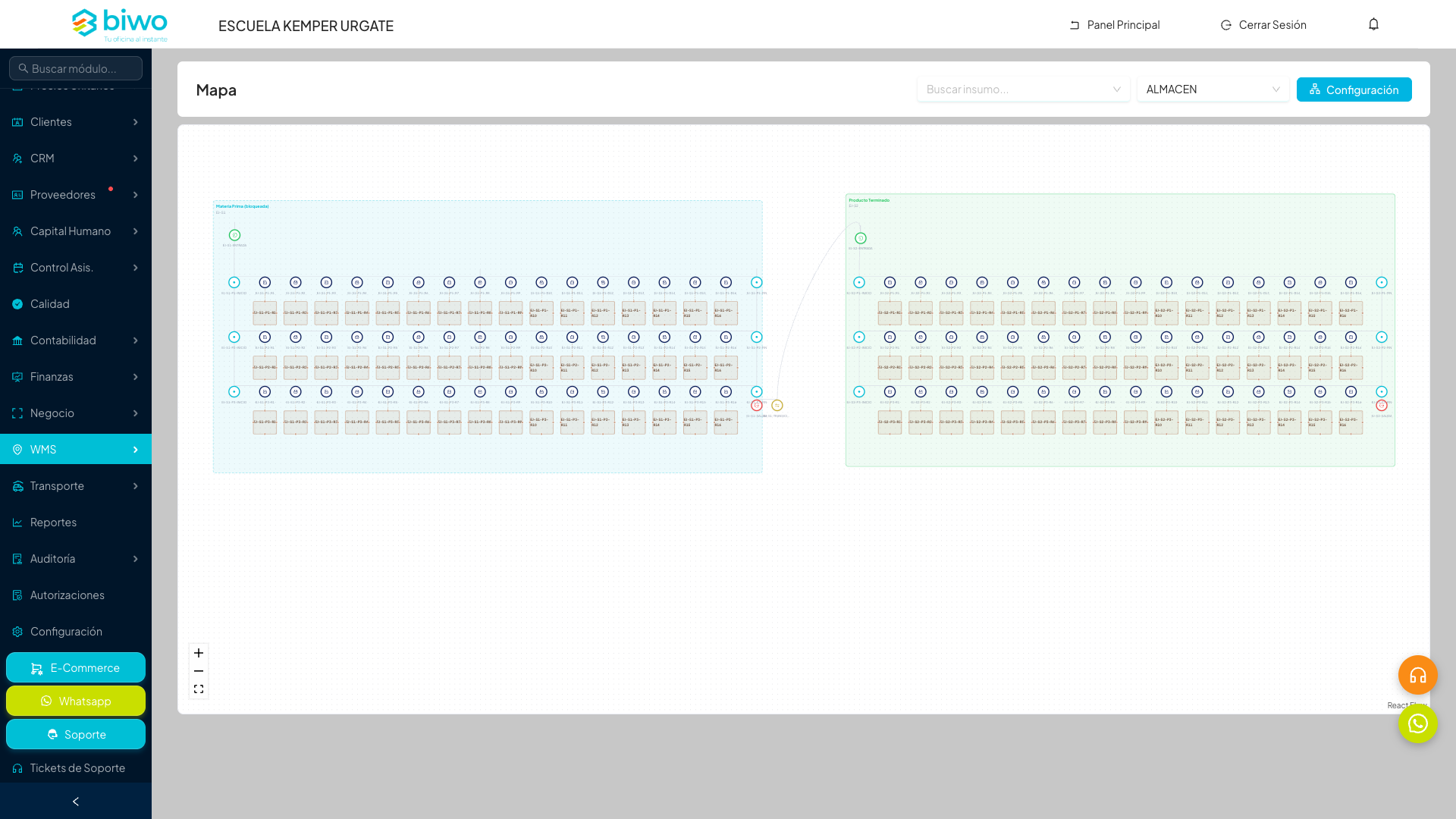Open the Transporte menu item
The image size is (1456, 819).
pyautogui.click(x=76, y=486)
